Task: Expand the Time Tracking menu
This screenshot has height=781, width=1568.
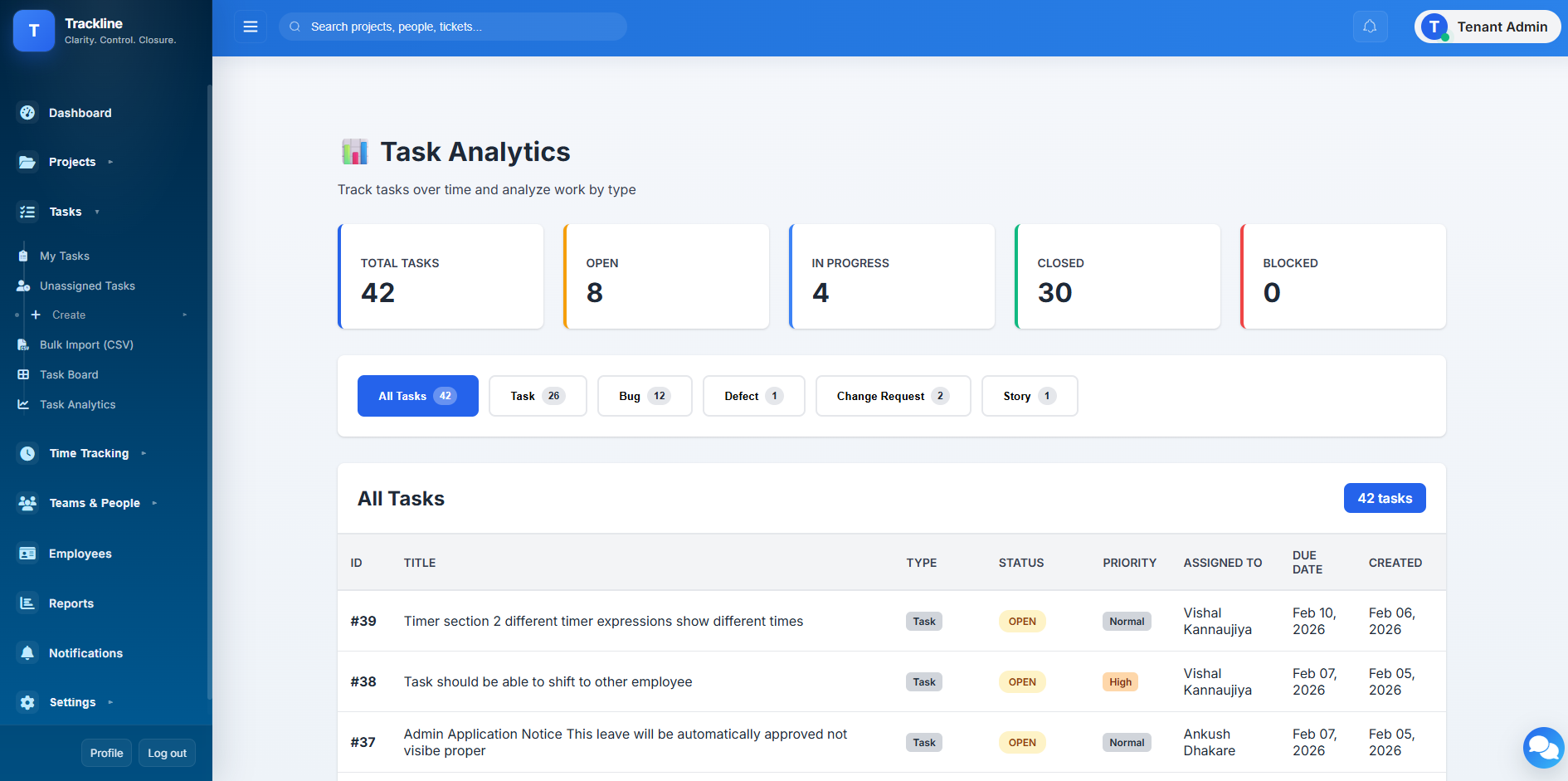Action: point(144,453)
